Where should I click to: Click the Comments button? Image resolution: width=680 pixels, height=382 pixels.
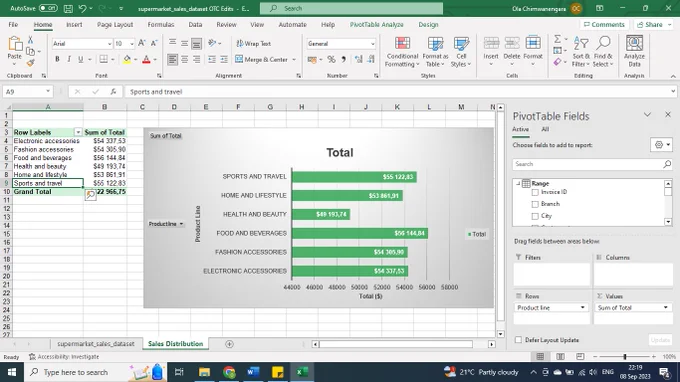tap(604, 25)
